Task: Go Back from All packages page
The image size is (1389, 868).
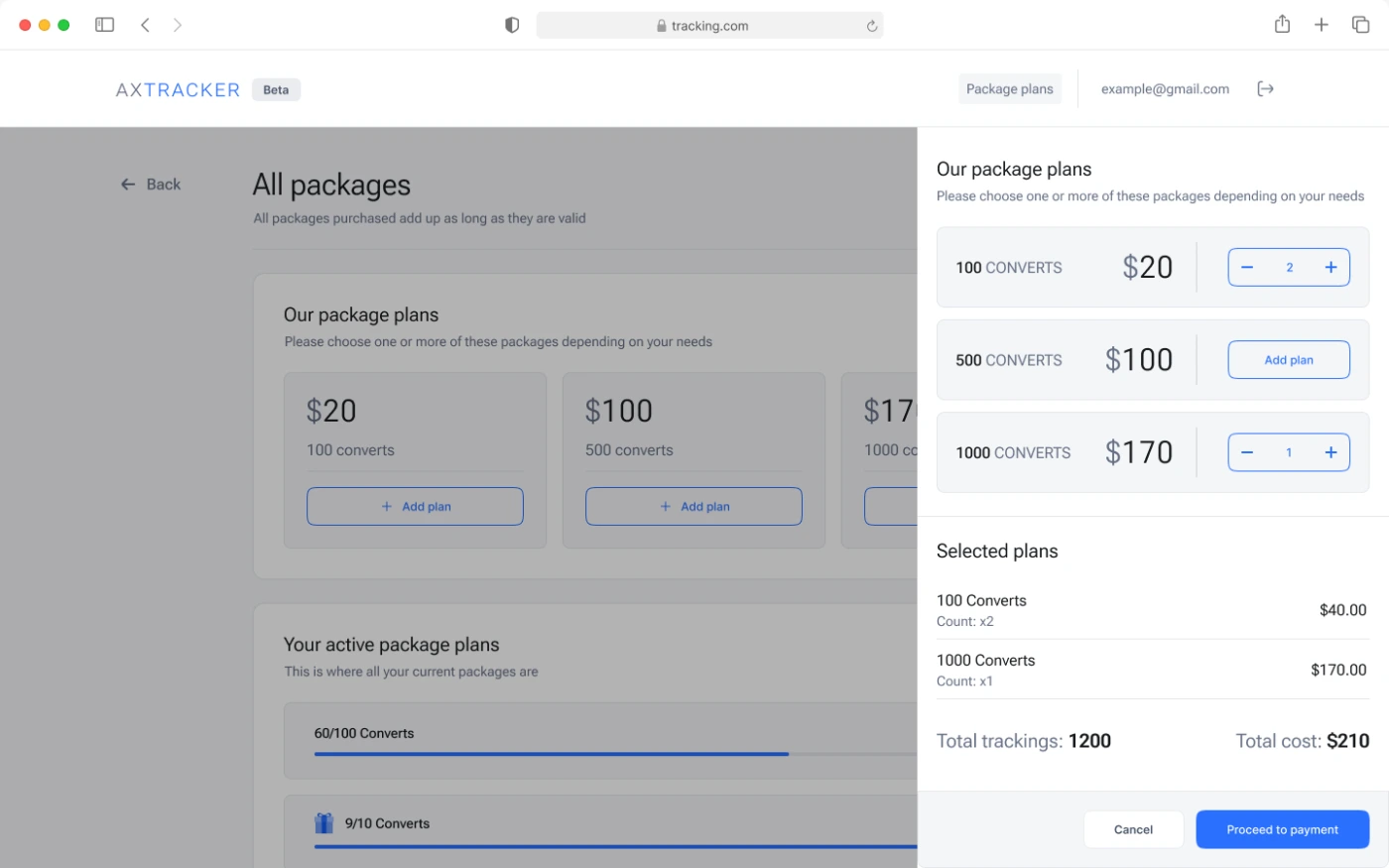Action: click(151, 185)
